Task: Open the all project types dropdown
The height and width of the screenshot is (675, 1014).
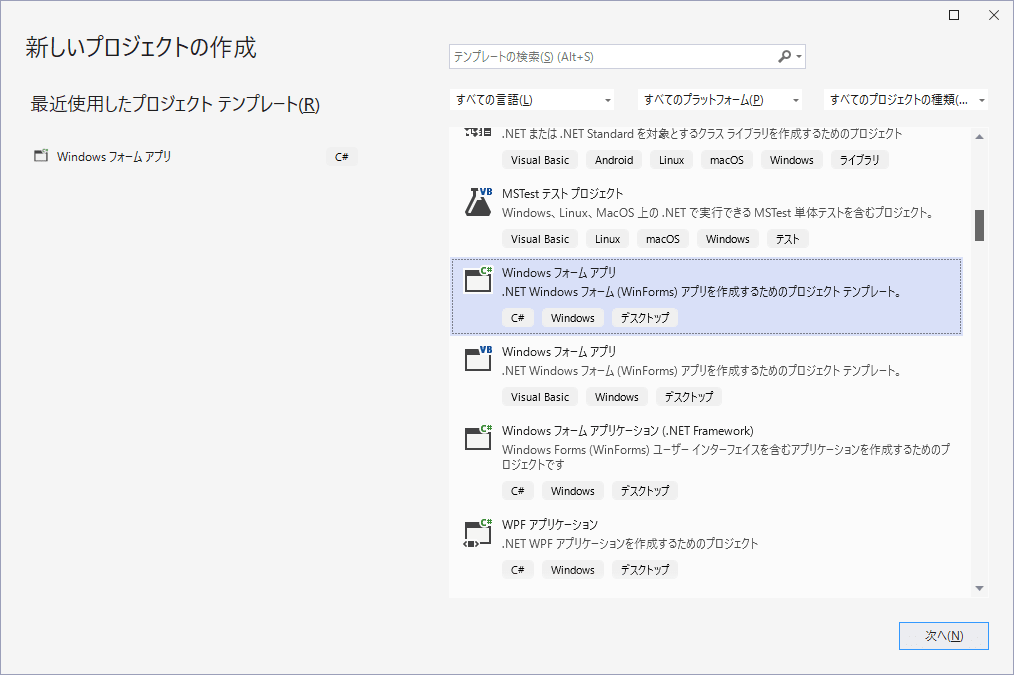Action: (905, 100)
